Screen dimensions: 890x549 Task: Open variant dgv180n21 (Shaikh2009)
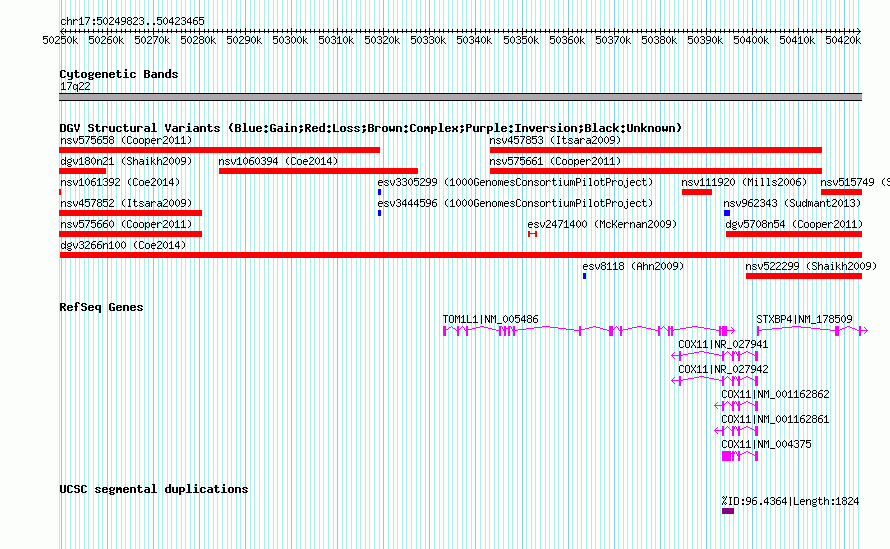pyautogui.click(x=126, y=161)
